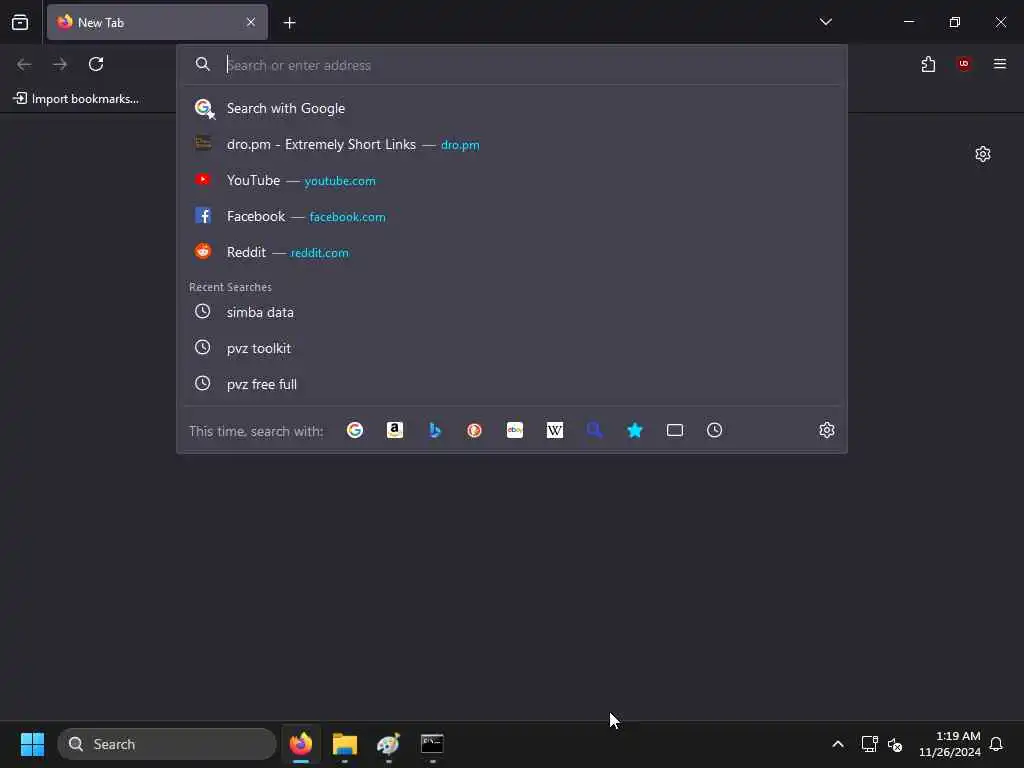Go back one page
The width and height of the screenshot is (1024, 768).
(x=24, y=64)
